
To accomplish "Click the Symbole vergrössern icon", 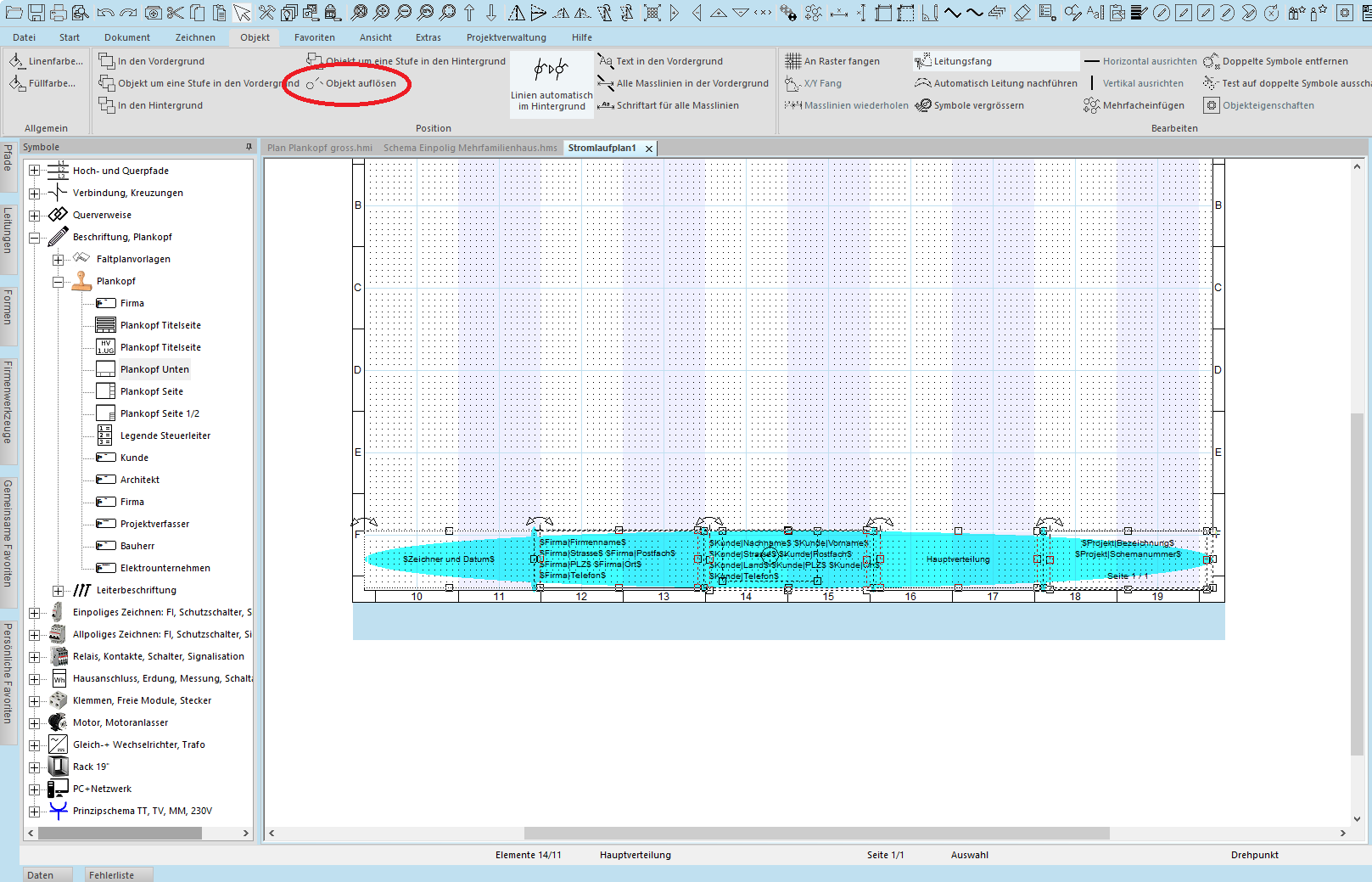I will click(923, 105).
